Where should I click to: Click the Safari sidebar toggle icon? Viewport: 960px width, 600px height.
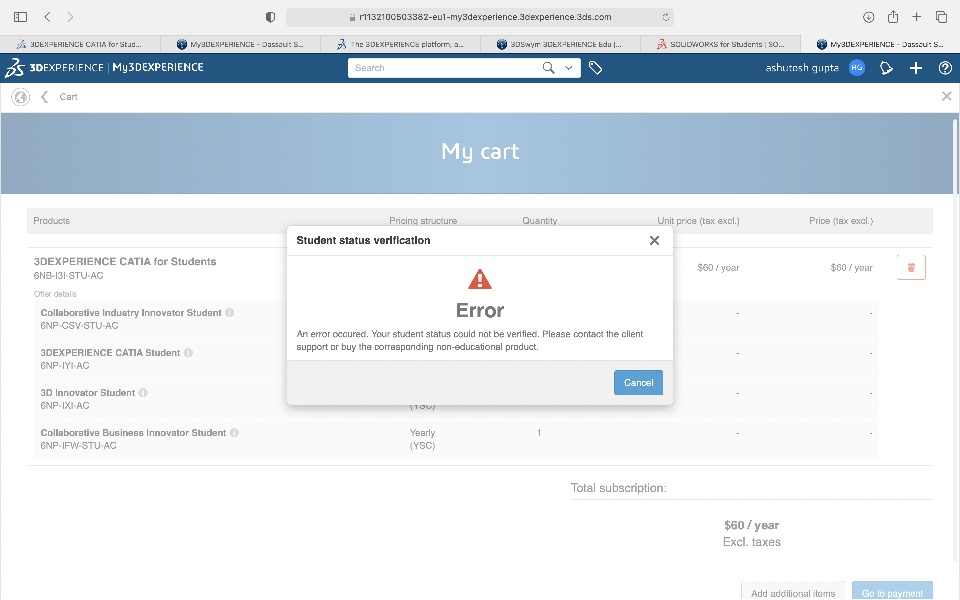point(20,17)
